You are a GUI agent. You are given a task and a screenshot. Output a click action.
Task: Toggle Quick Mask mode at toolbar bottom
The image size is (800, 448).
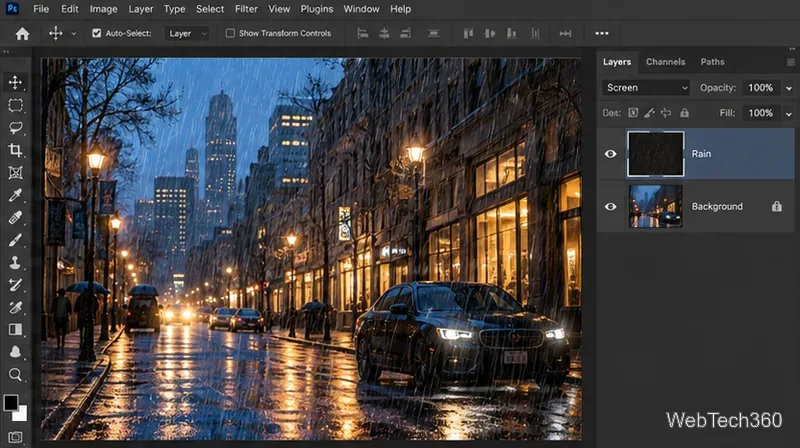pyautogui.click(x=15, y=437)
